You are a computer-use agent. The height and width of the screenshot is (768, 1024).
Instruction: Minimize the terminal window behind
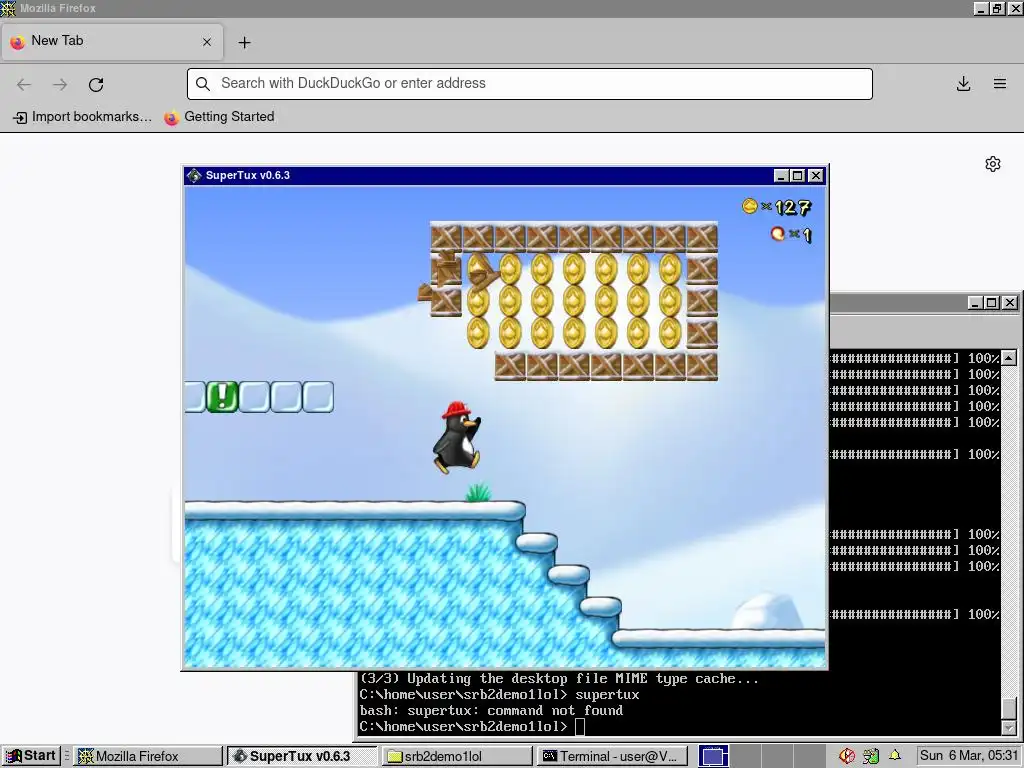click(x=975, y=303)
